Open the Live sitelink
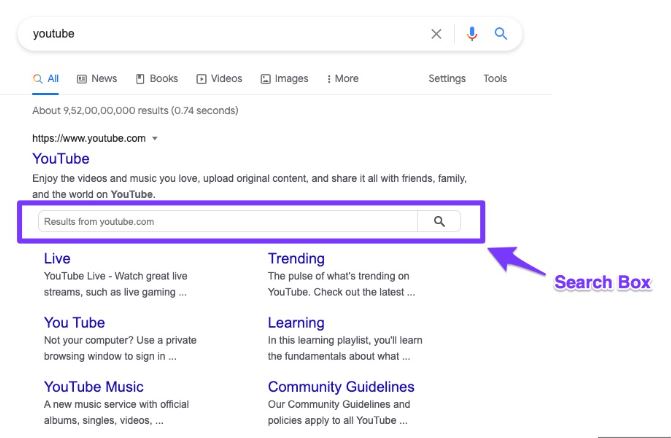Image resolution: width=671 pixels, height=438 pixels. [x=57, y=258]
